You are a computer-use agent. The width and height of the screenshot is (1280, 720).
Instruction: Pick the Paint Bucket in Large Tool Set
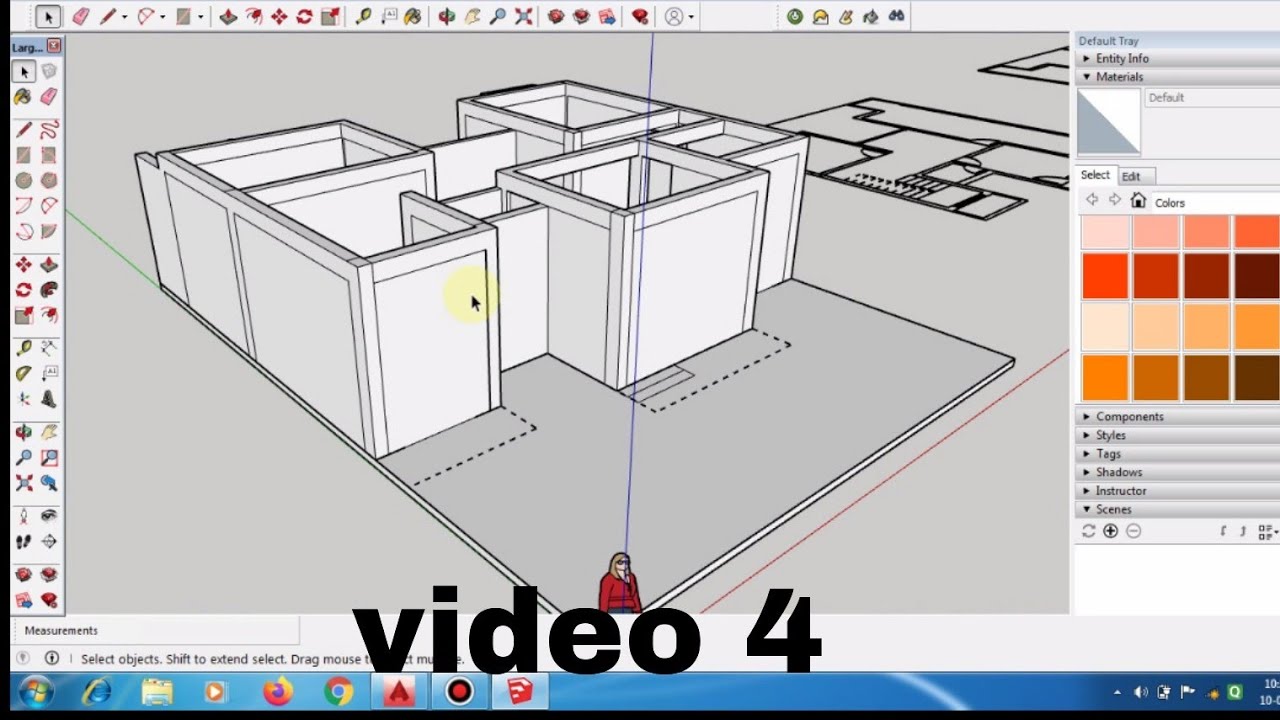[23, 96]
